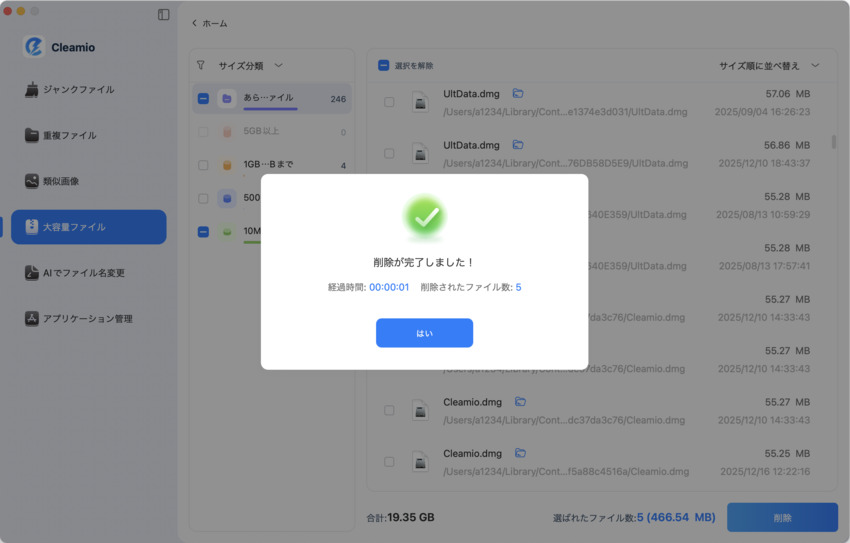Click path ending e1374e3d031/UltData.dmg
850x543 pixels.
[565, 112]
